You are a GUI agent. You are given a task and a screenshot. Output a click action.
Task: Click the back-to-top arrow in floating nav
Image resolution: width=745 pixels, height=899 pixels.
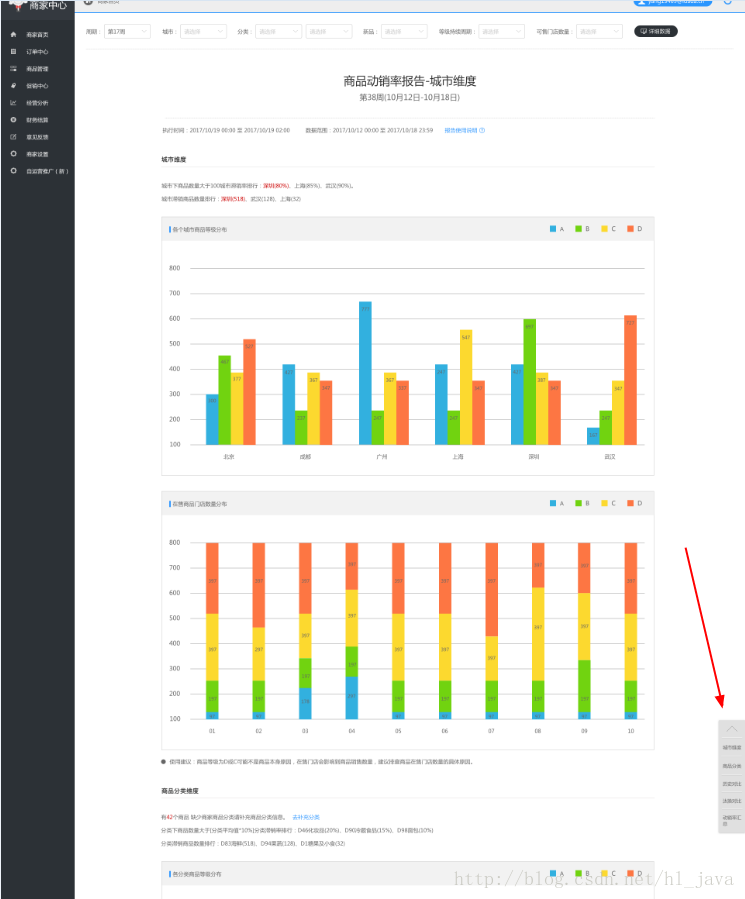coord(731,729)
